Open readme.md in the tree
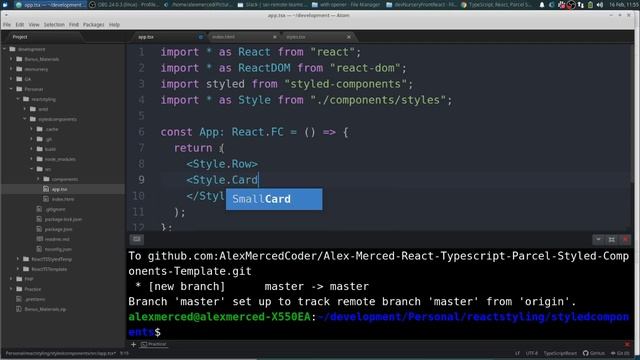The height and width of the screenshot is (360, 640). [57, 239]
